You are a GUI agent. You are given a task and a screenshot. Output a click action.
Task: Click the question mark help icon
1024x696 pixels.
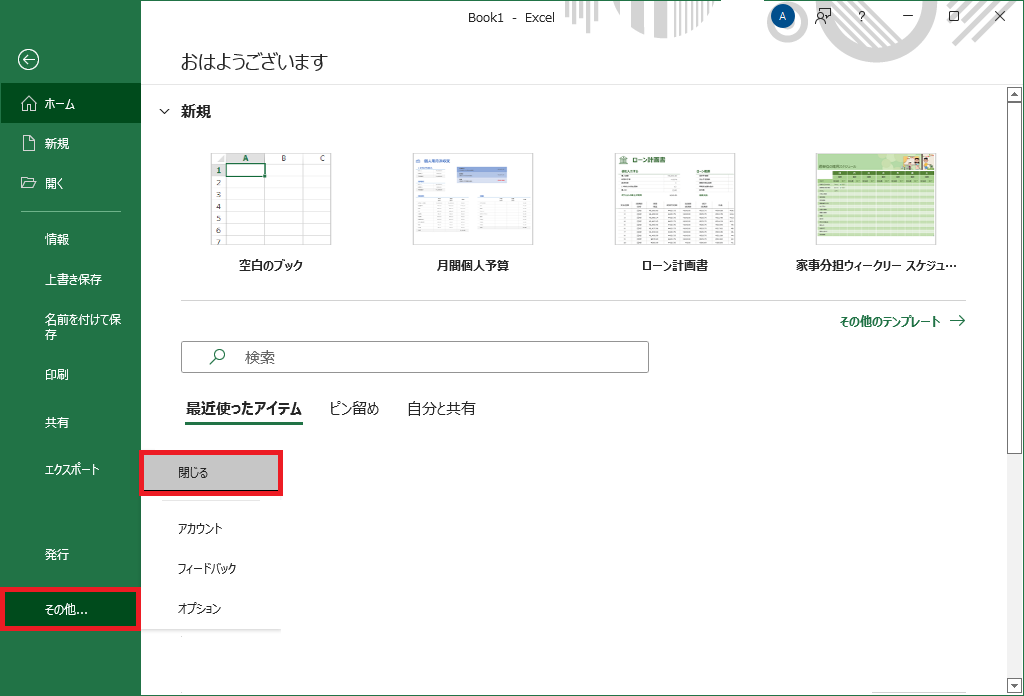pyautogui.click(x=861, y=17)
